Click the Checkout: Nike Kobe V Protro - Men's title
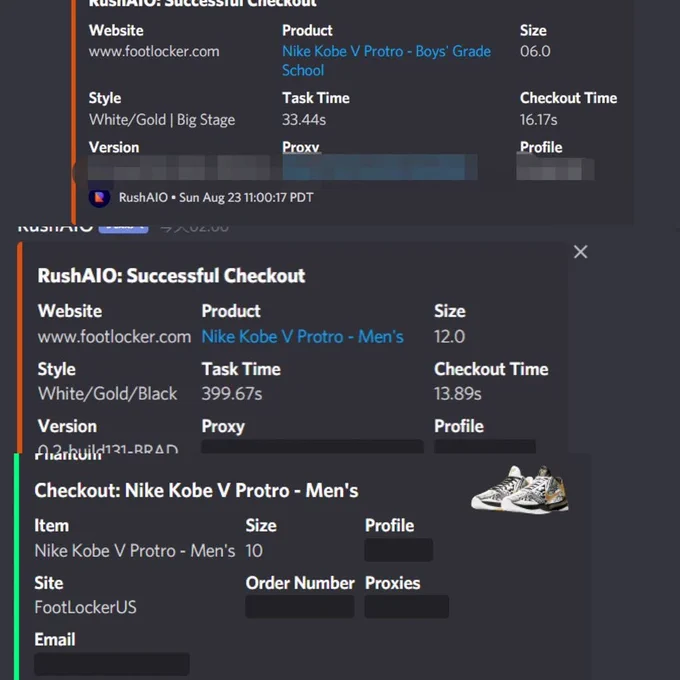680x680 pixels. [x=196, y=491]
